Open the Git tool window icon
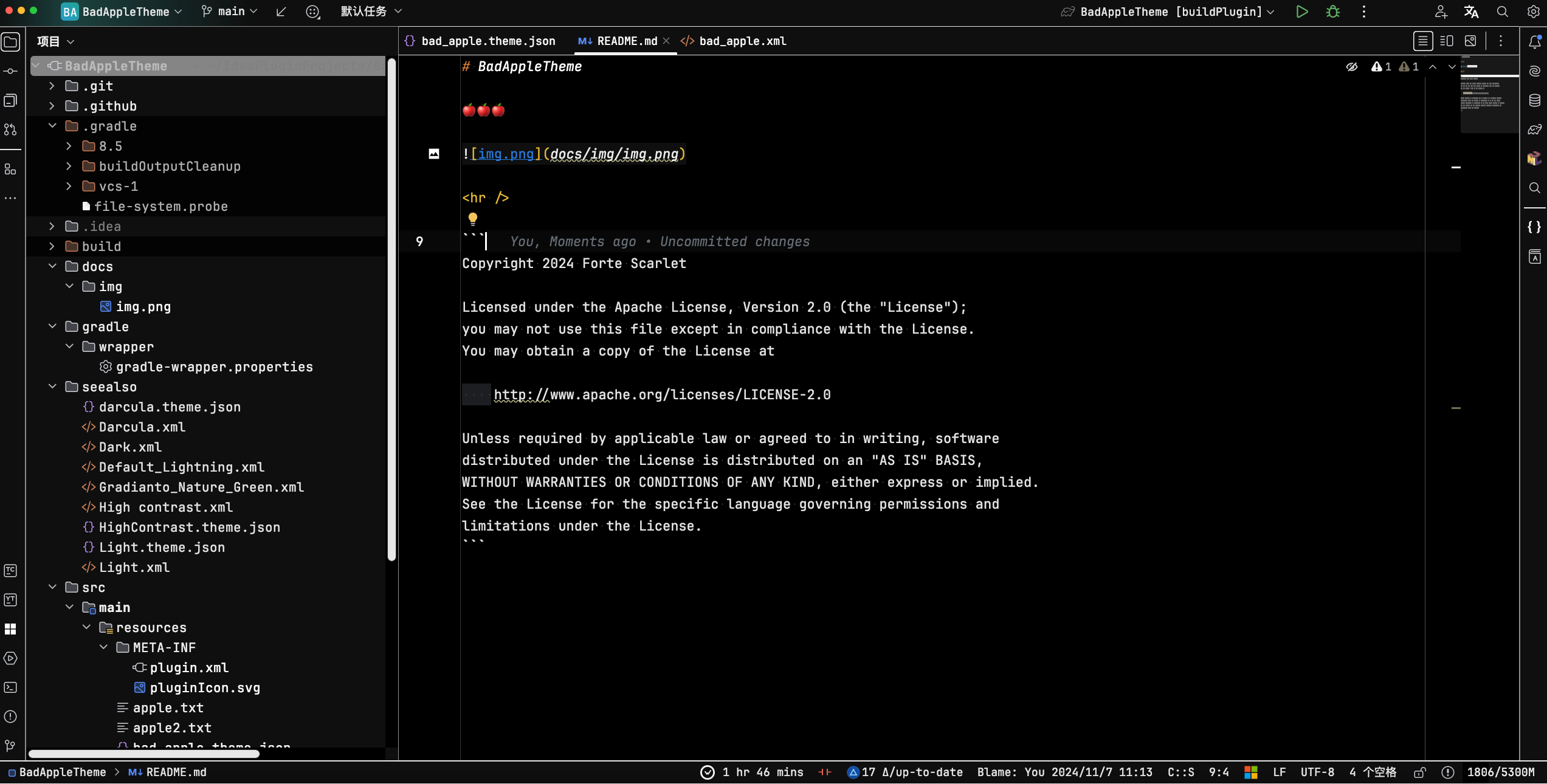Image resolution: width=1547 pixels, height=784 pixels. 11,746
